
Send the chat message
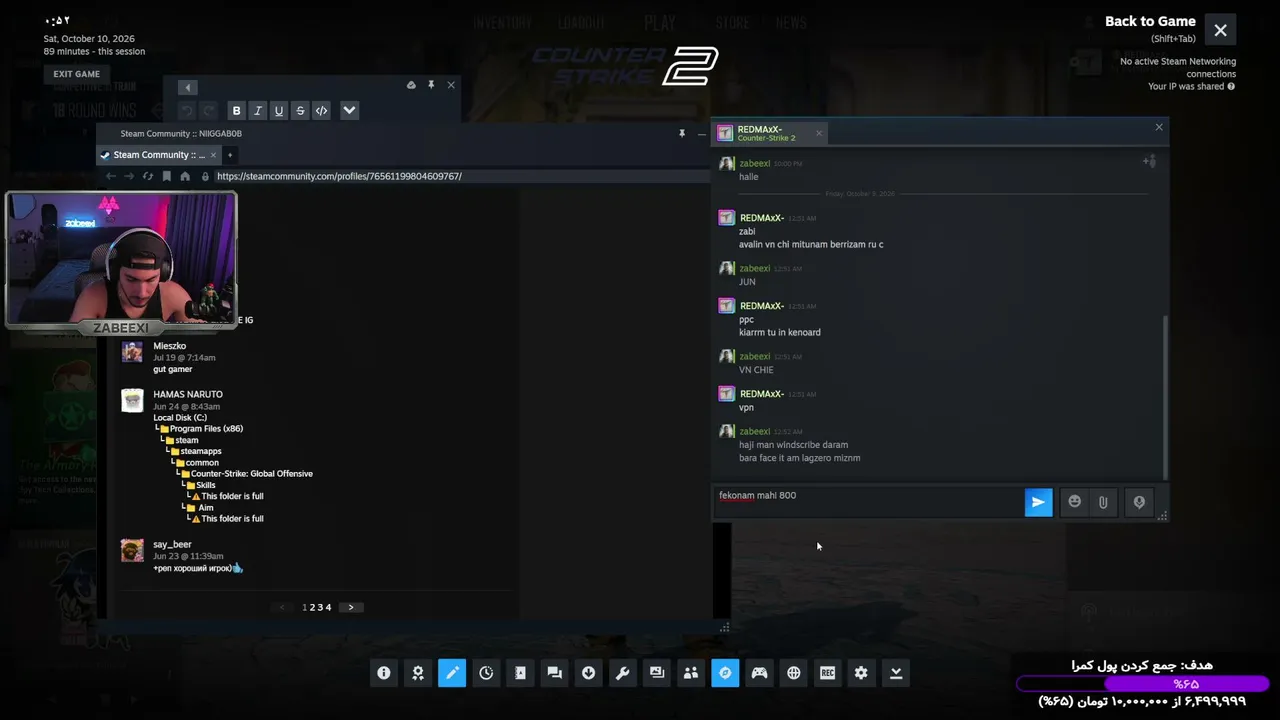(x=1038, y=502)
